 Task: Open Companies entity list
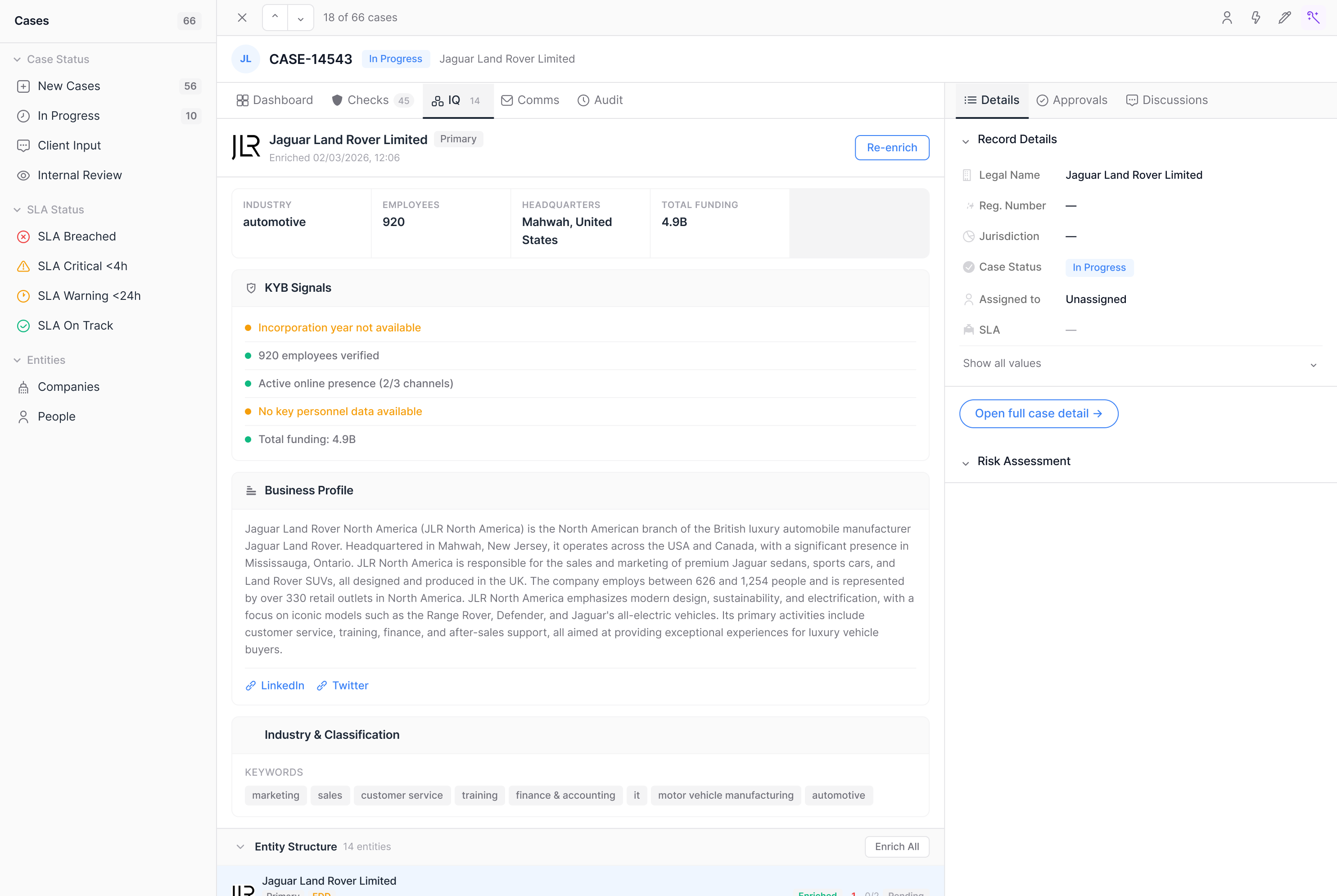[68, 387]
